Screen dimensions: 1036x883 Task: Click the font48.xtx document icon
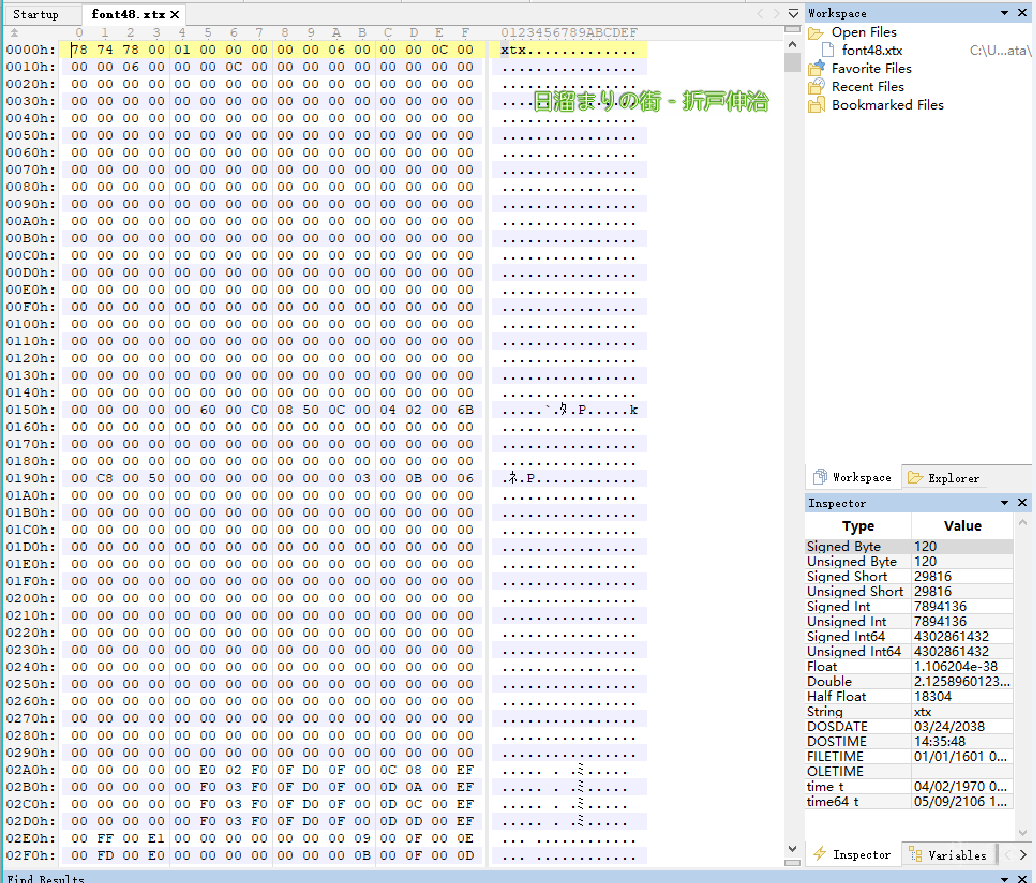point(828,50)
